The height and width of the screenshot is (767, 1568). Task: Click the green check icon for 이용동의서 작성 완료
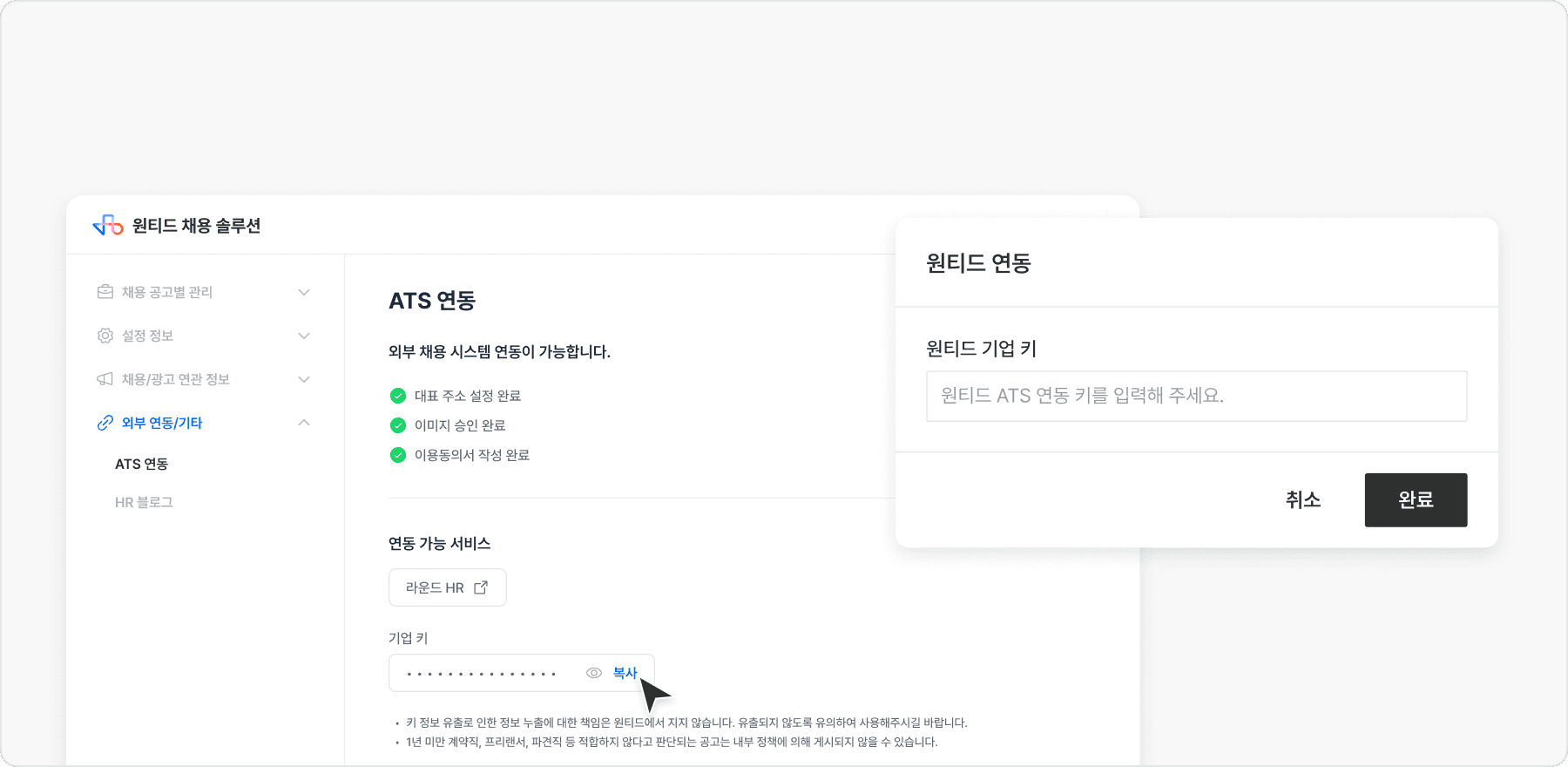[398, 455]
